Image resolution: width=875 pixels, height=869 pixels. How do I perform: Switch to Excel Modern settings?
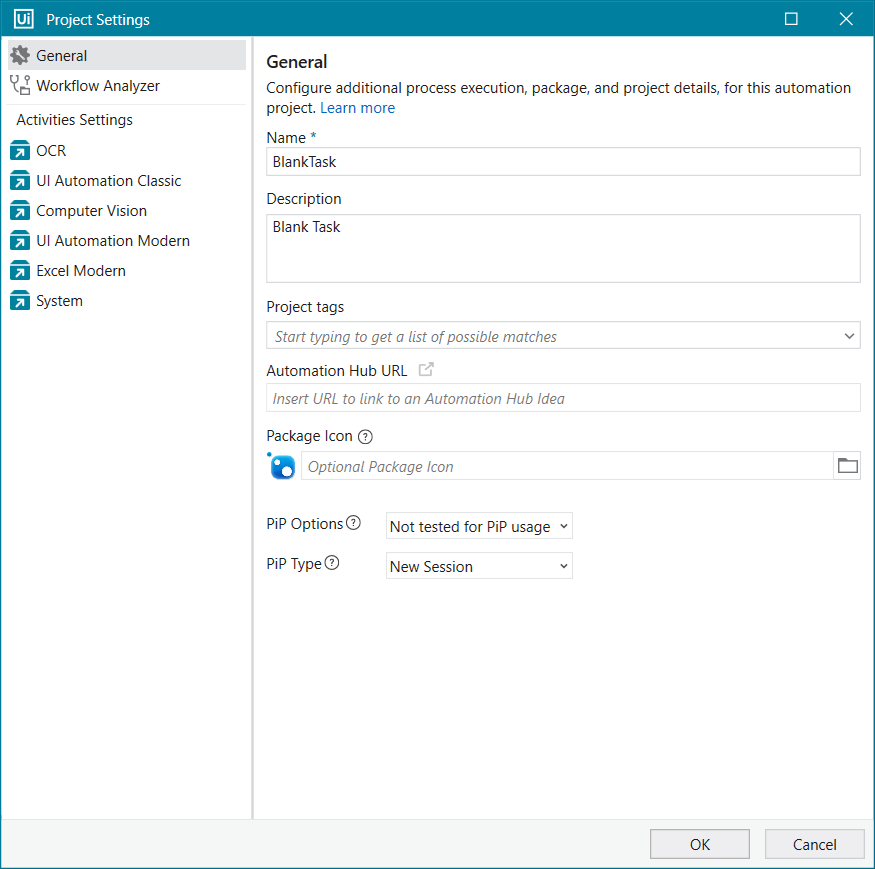click(81, 271)
